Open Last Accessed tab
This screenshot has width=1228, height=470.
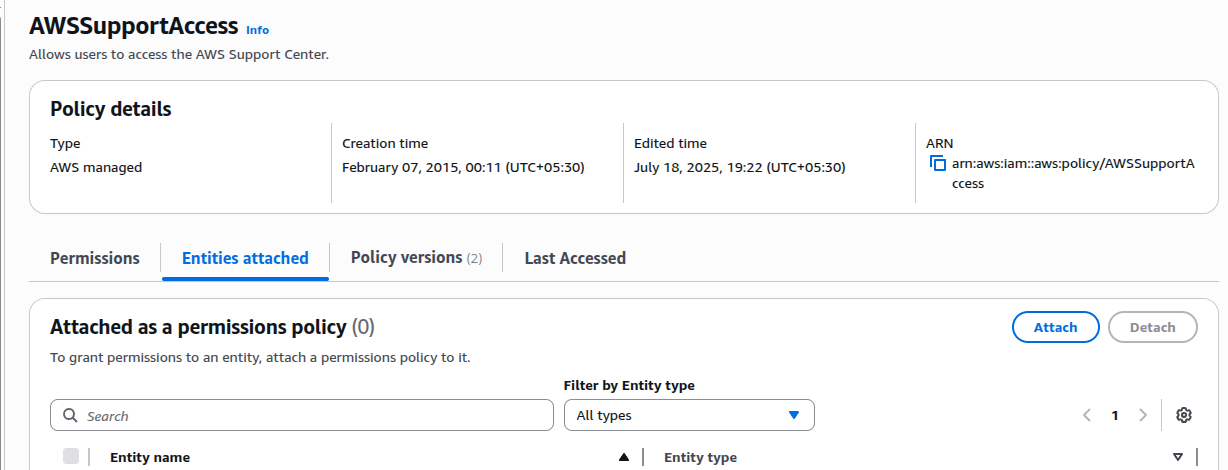pos(575,258)
